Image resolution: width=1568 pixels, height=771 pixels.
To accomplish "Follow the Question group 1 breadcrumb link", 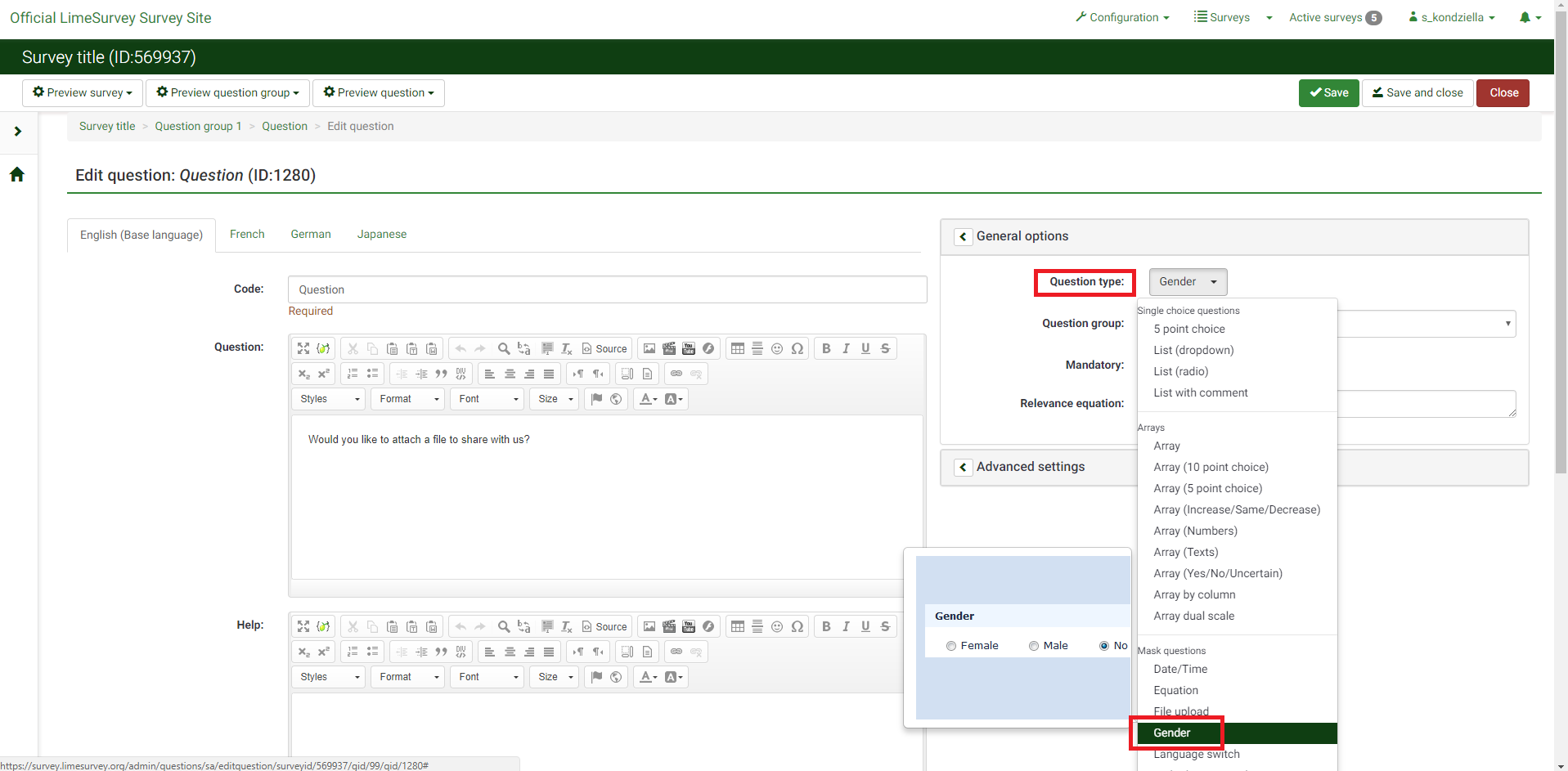I will [198, 126].
